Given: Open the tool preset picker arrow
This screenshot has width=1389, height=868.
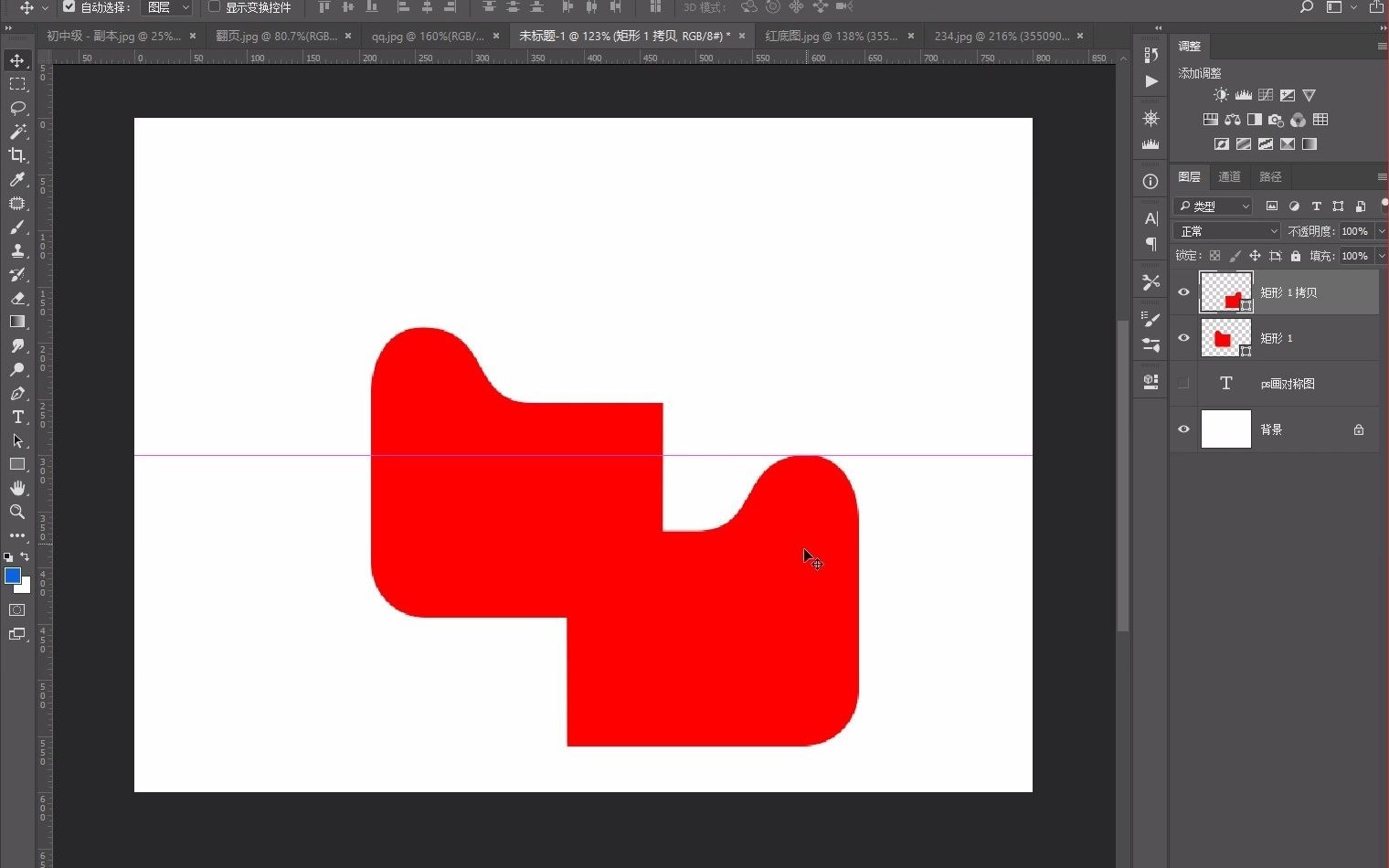Looking at the screenshot, I should [x=45, y=7].
